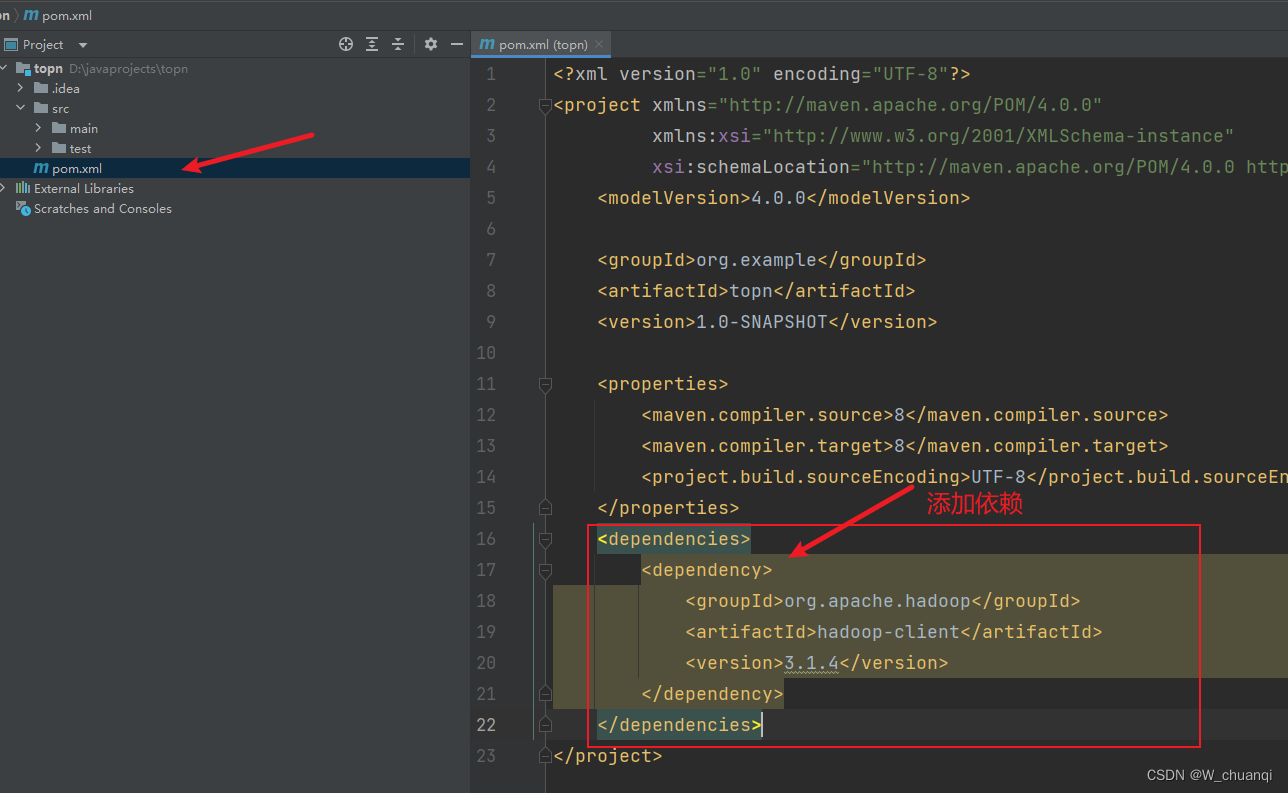Click the Maven icon in the breadcrumb bar
This screenshot has height=793, width=1288.
pos(31,15)
